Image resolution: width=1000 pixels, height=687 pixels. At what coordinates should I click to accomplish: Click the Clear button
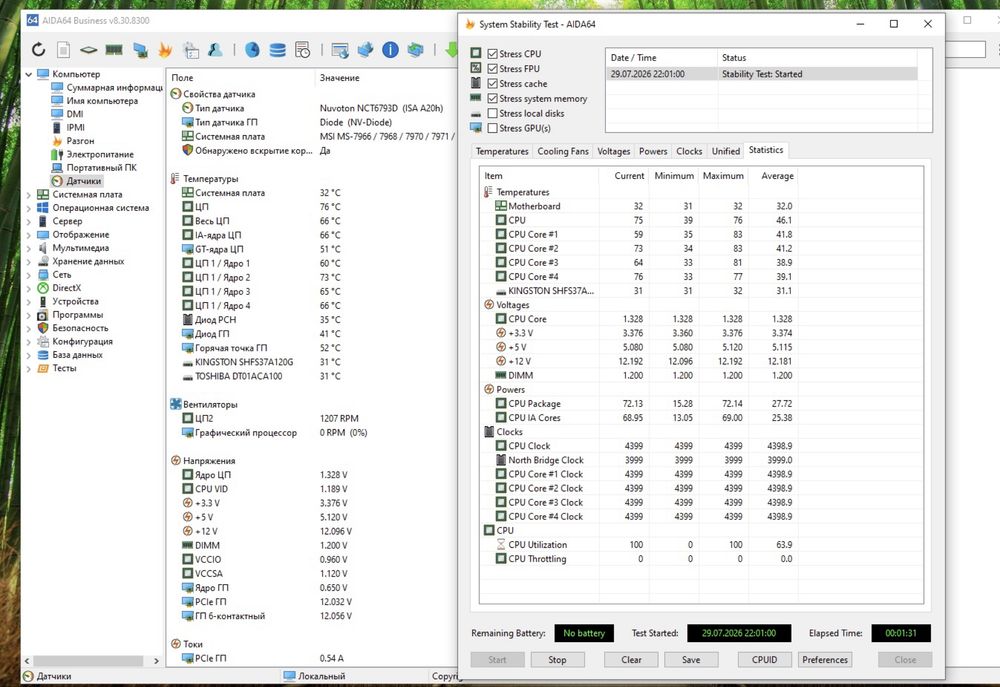(x=631, y=660)
